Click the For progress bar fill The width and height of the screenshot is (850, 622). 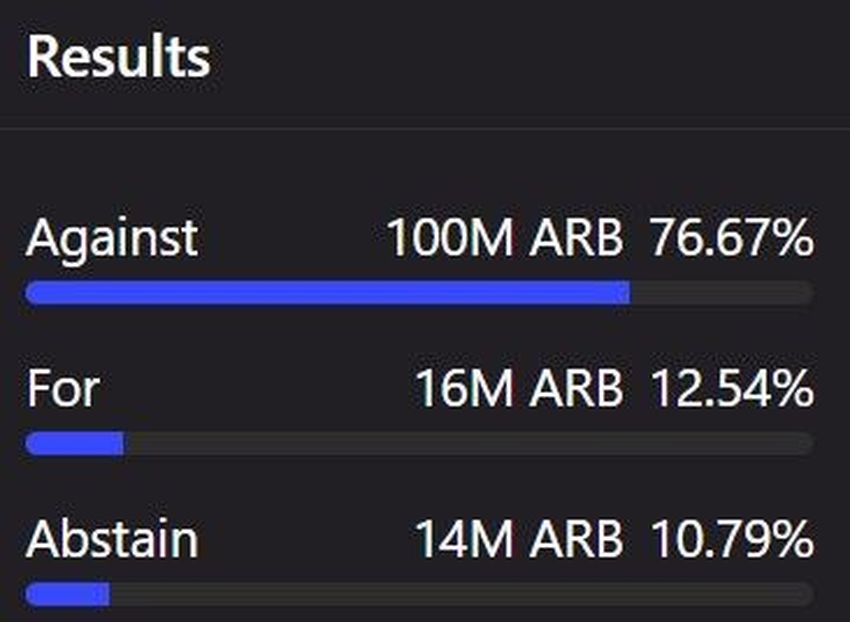tap(74, 444)
